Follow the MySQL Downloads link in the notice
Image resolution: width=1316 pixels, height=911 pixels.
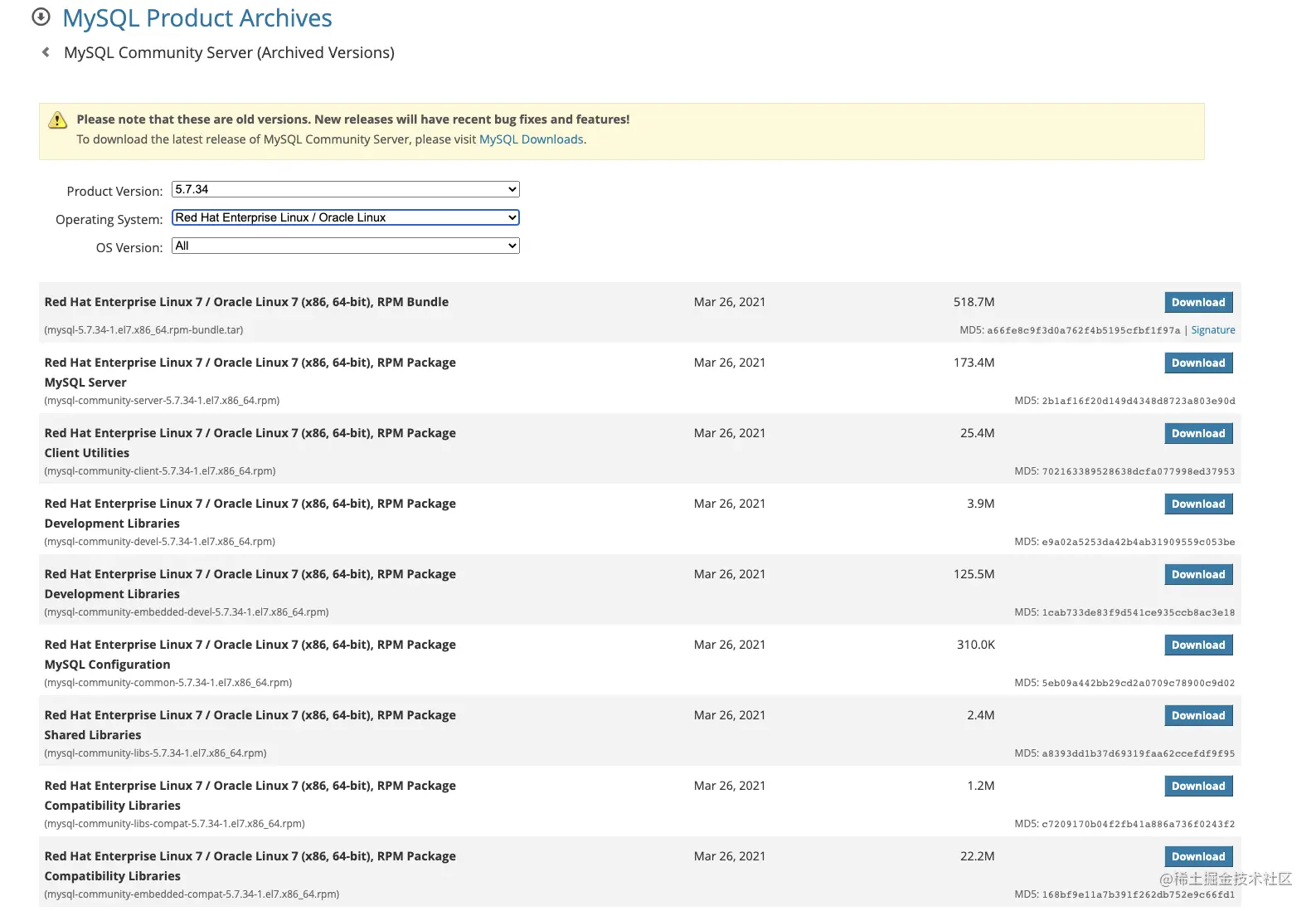pos(532,139)
